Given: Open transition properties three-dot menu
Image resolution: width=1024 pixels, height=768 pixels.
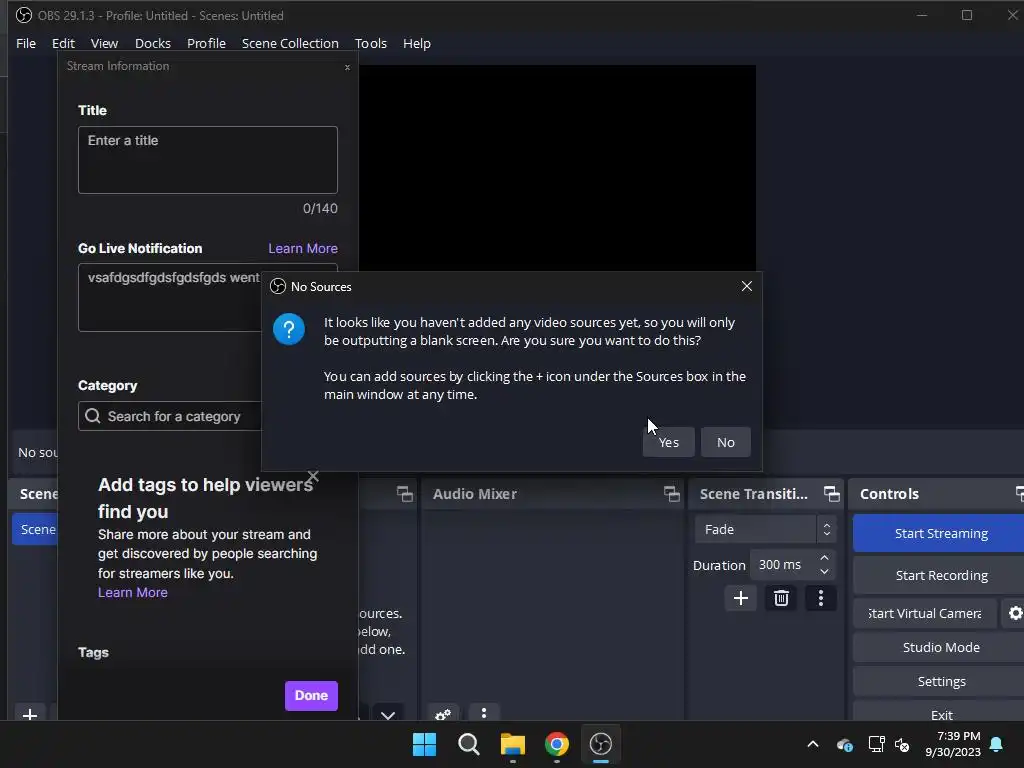Looking at the screenshot, I should click(821, 598).
